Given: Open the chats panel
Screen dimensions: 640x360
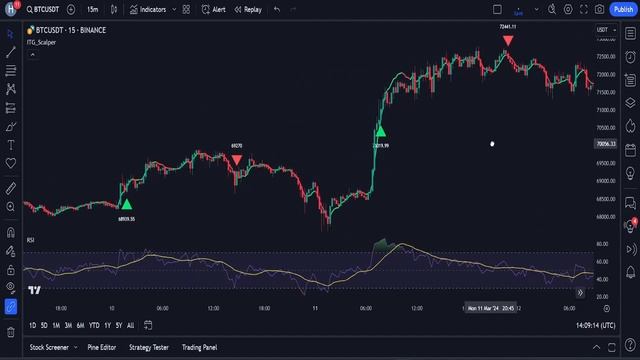Looking at the screenshot, I should point(630,202).
